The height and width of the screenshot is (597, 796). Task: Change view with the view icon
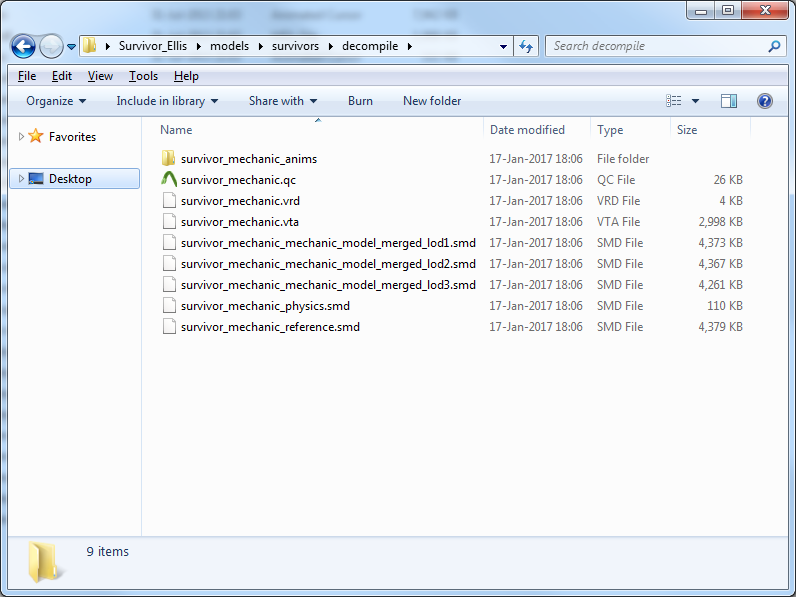674,101
